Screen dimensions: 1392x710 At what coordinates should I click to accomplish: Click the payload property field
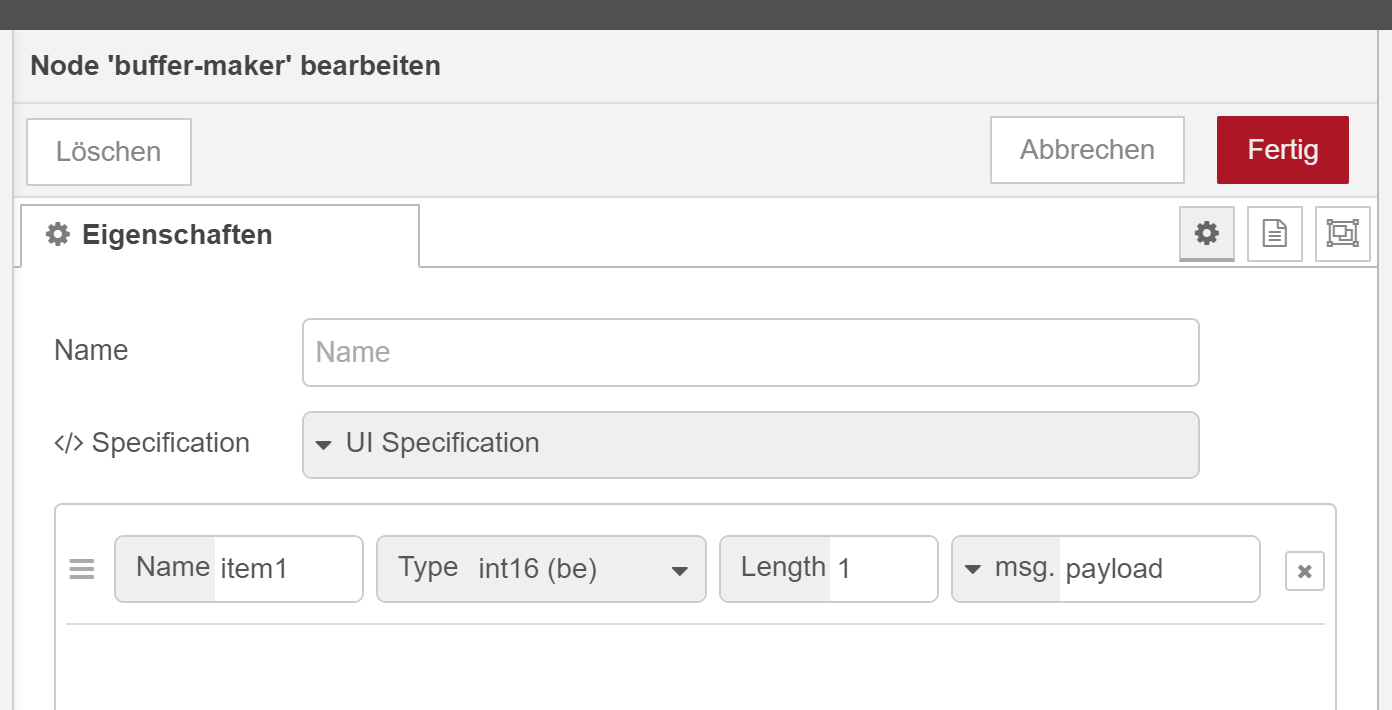(1159, 569)
